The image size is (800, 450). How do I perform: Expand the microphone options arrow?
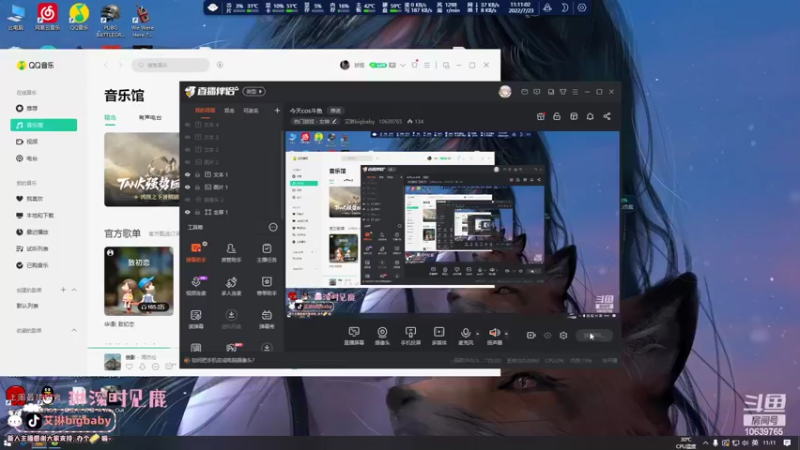point(478,334)
